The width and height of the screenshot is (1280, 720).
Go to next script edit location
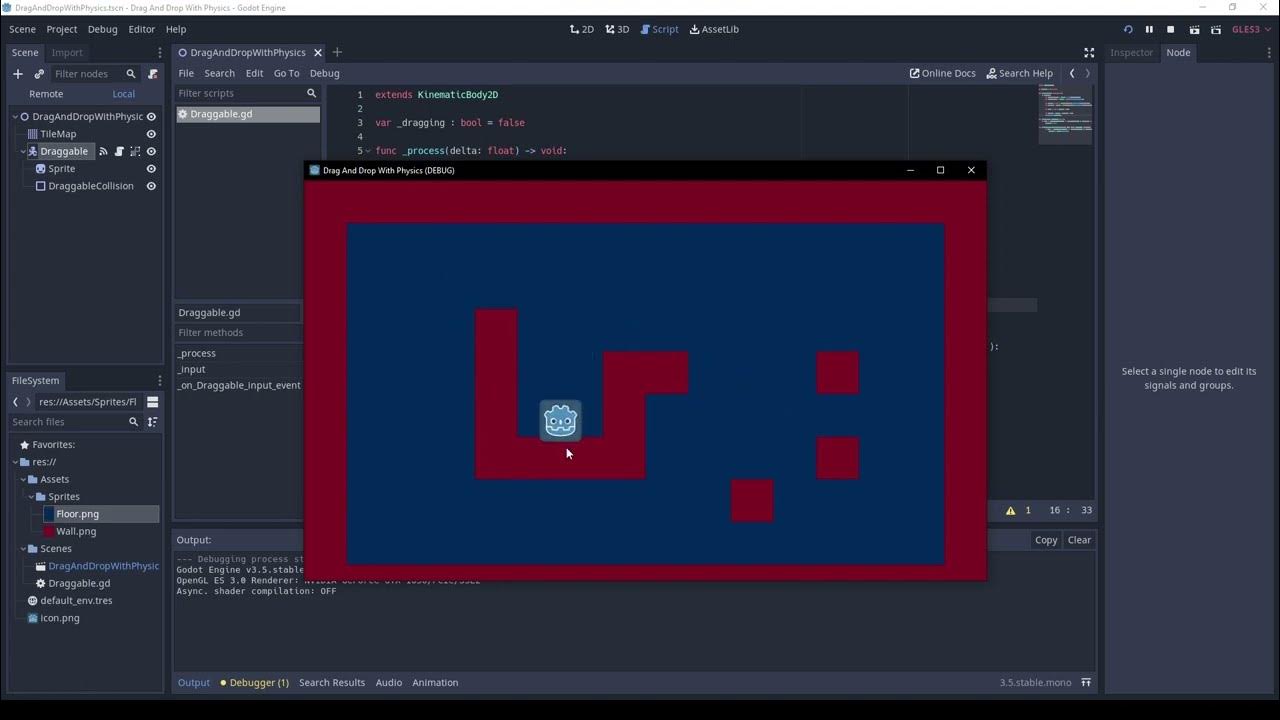tap(1088, 73)
